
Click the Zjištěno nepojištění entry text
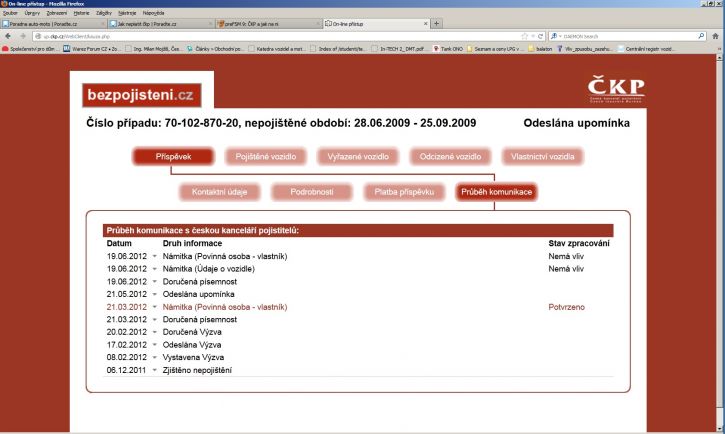[197, 370]
